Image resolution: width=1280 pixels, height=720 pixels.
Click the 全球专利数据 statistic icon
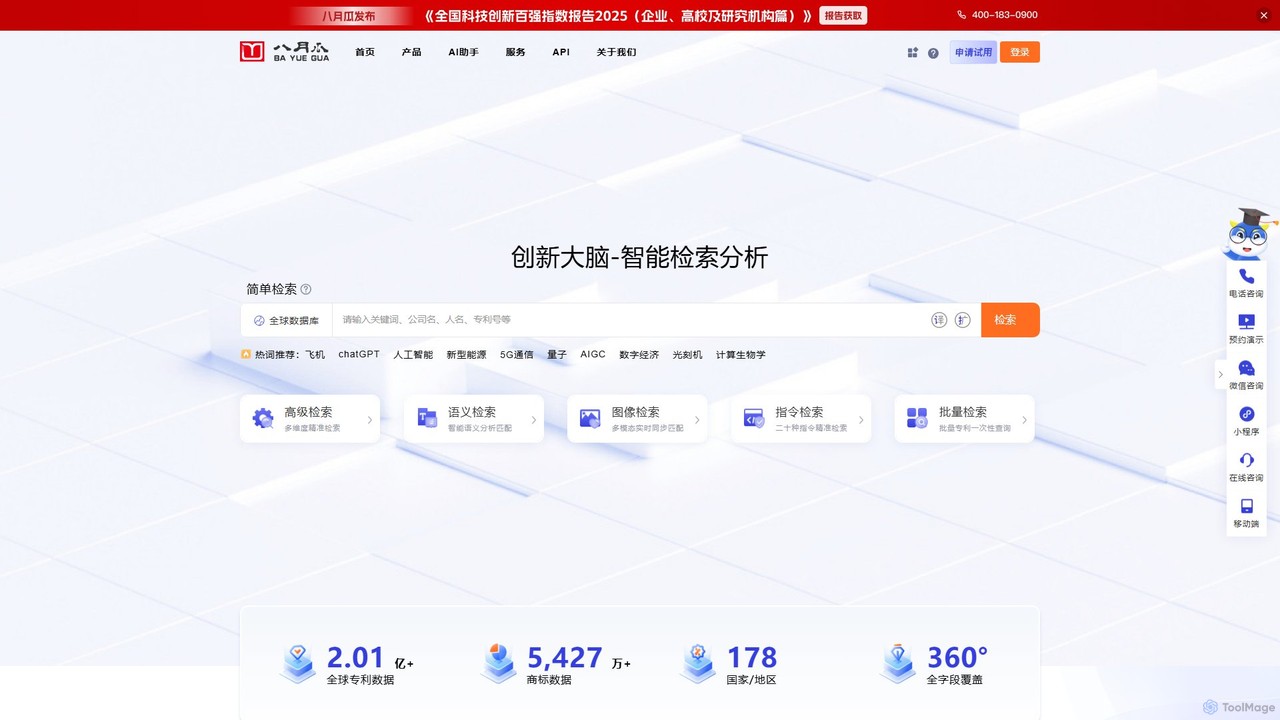click(x=297, y=663)
